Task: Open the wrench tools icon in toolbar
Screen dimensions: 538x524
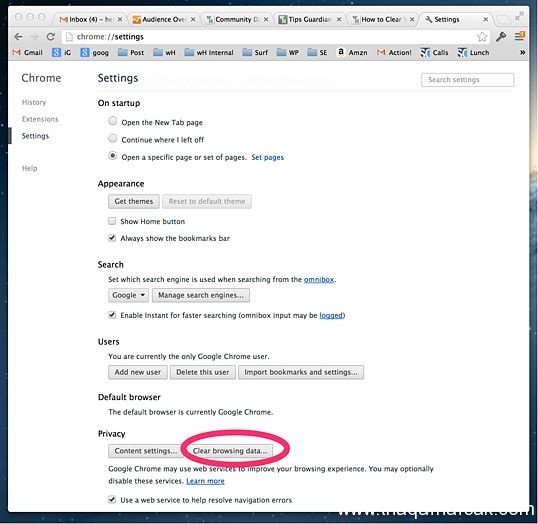Action: tap(501, 36)
